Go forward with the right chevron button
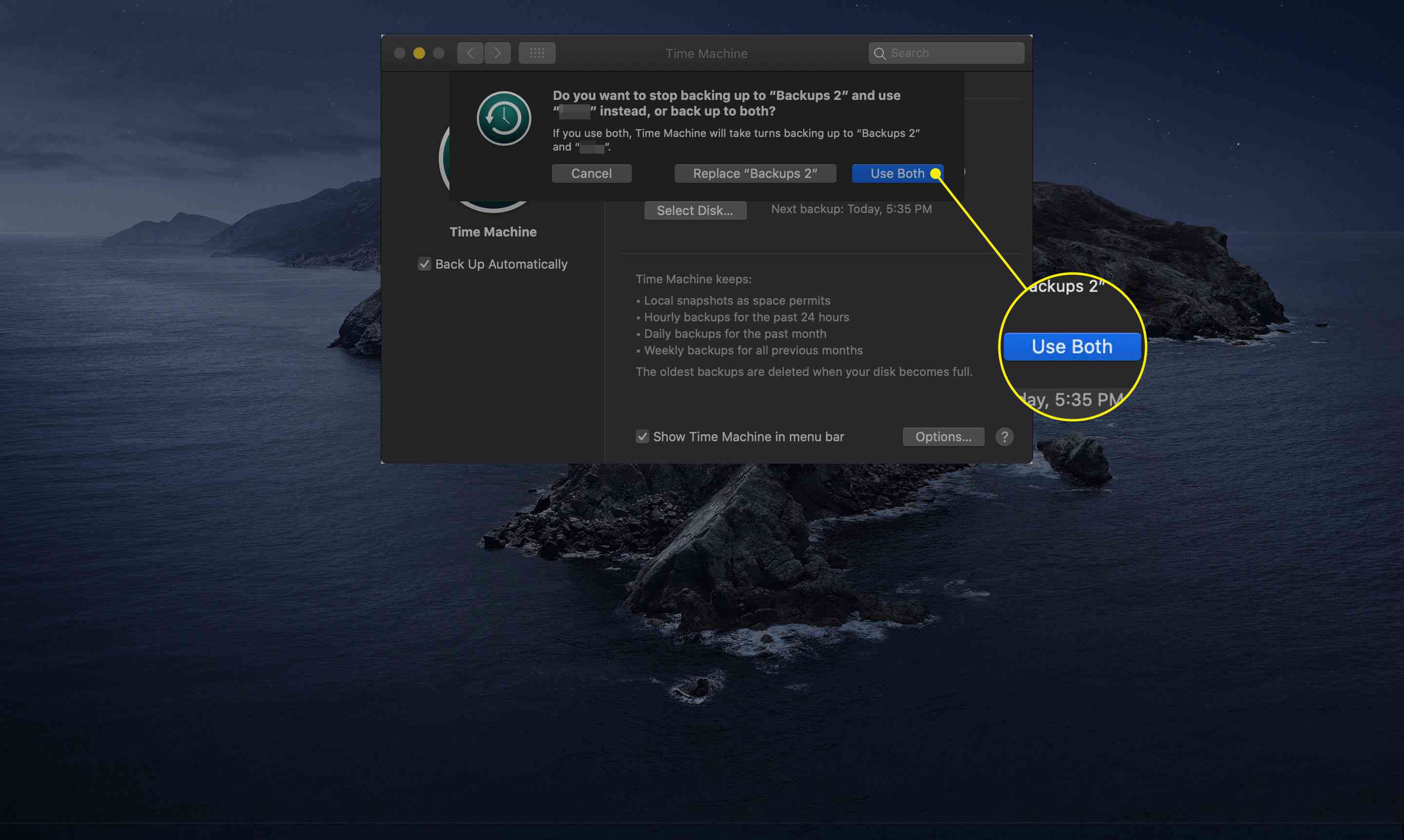Image resolution: width=1404 pixels, height=840 pixels. click(x=497, y=53)
